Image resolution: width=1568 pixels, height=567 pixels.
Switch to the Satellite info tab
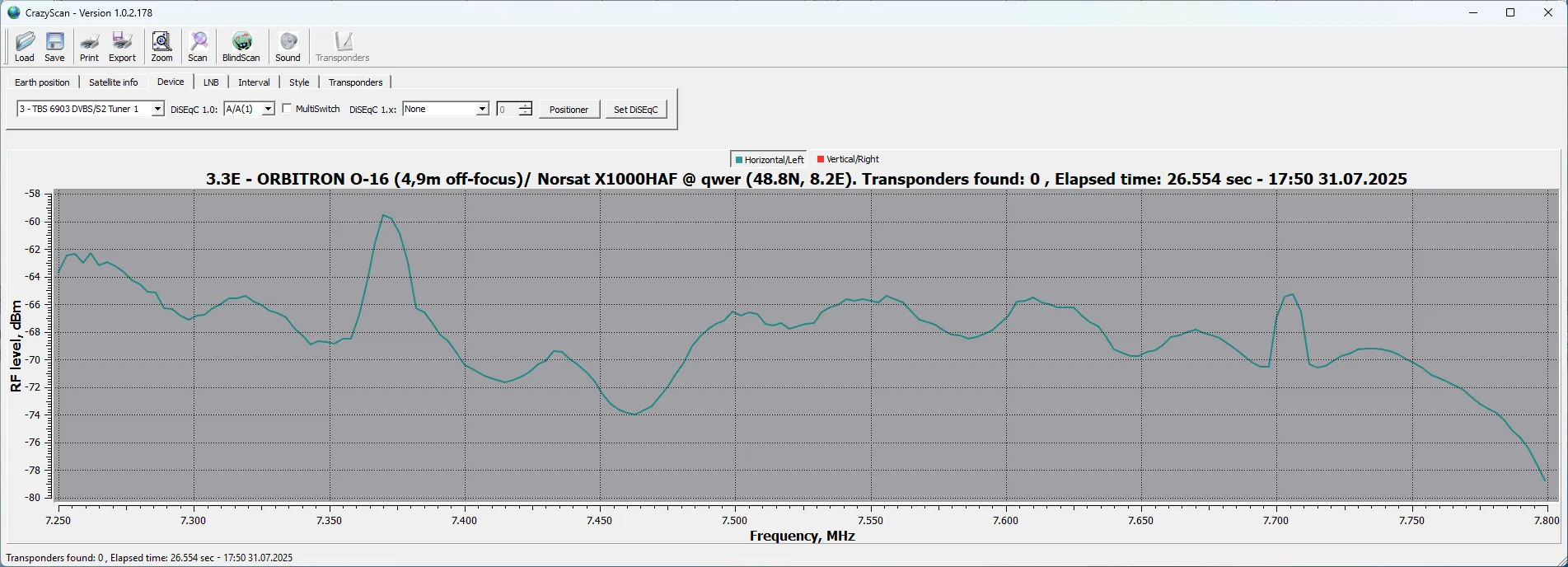[x=113, y=82]
